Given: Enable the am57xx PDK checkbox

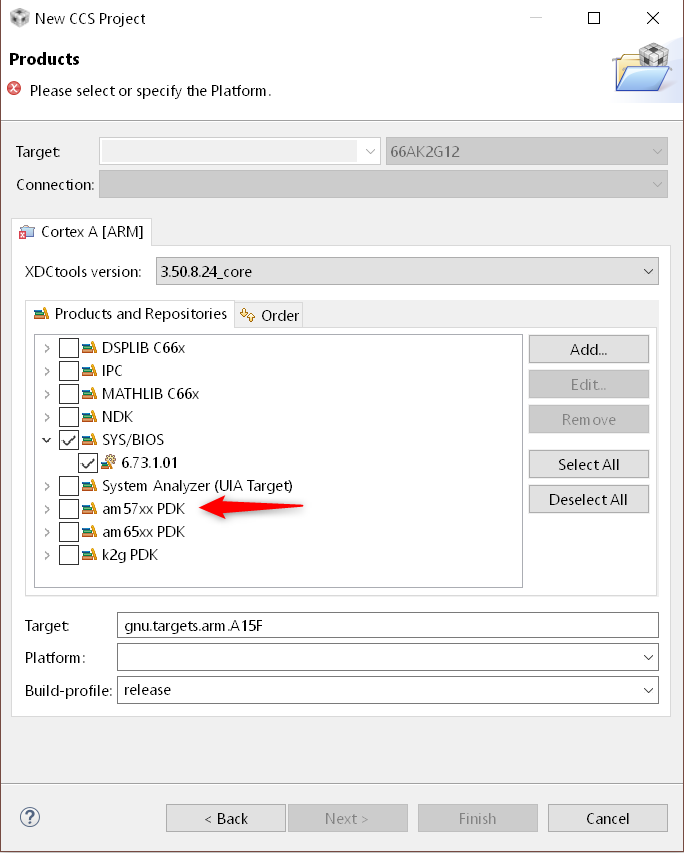Looking at the screenshot, I should (x=69, y=509).
